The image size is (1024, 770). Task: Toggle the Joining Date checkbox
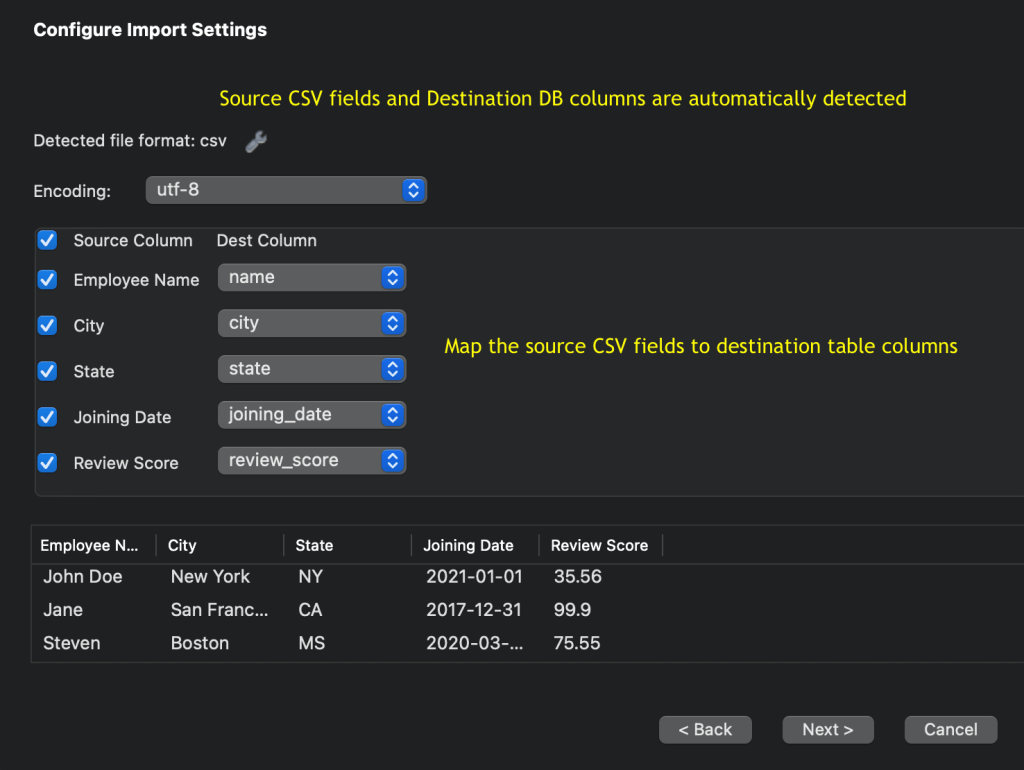pos(47,417)
